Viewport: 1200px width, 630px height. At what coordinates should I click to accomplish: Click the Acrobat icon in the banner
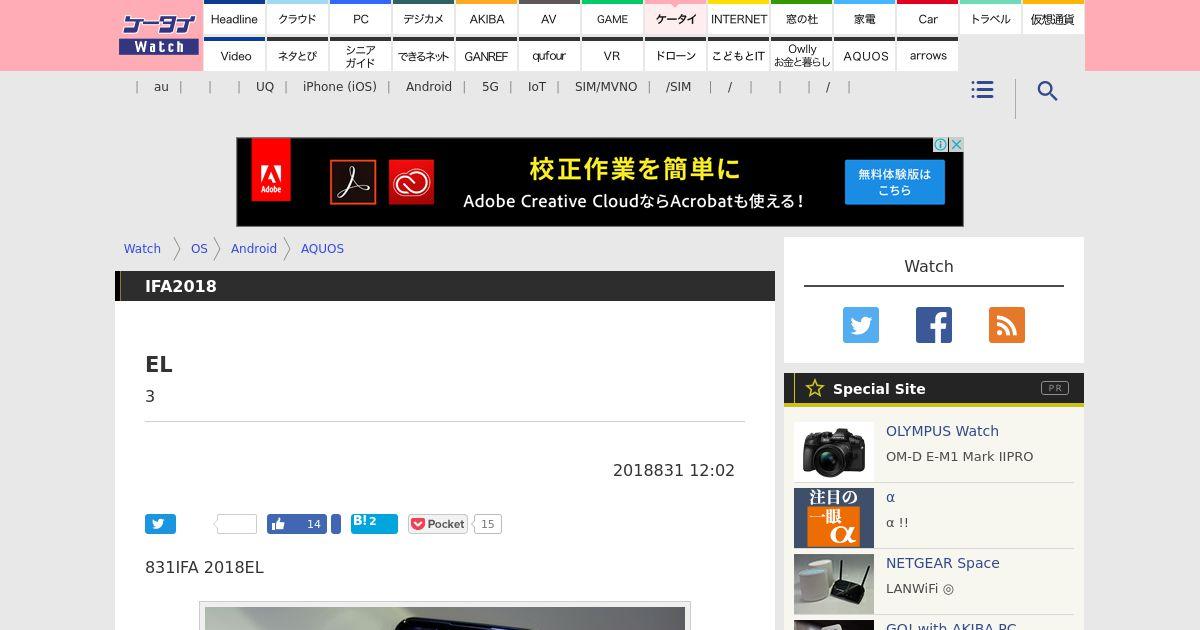coord(353,182)
